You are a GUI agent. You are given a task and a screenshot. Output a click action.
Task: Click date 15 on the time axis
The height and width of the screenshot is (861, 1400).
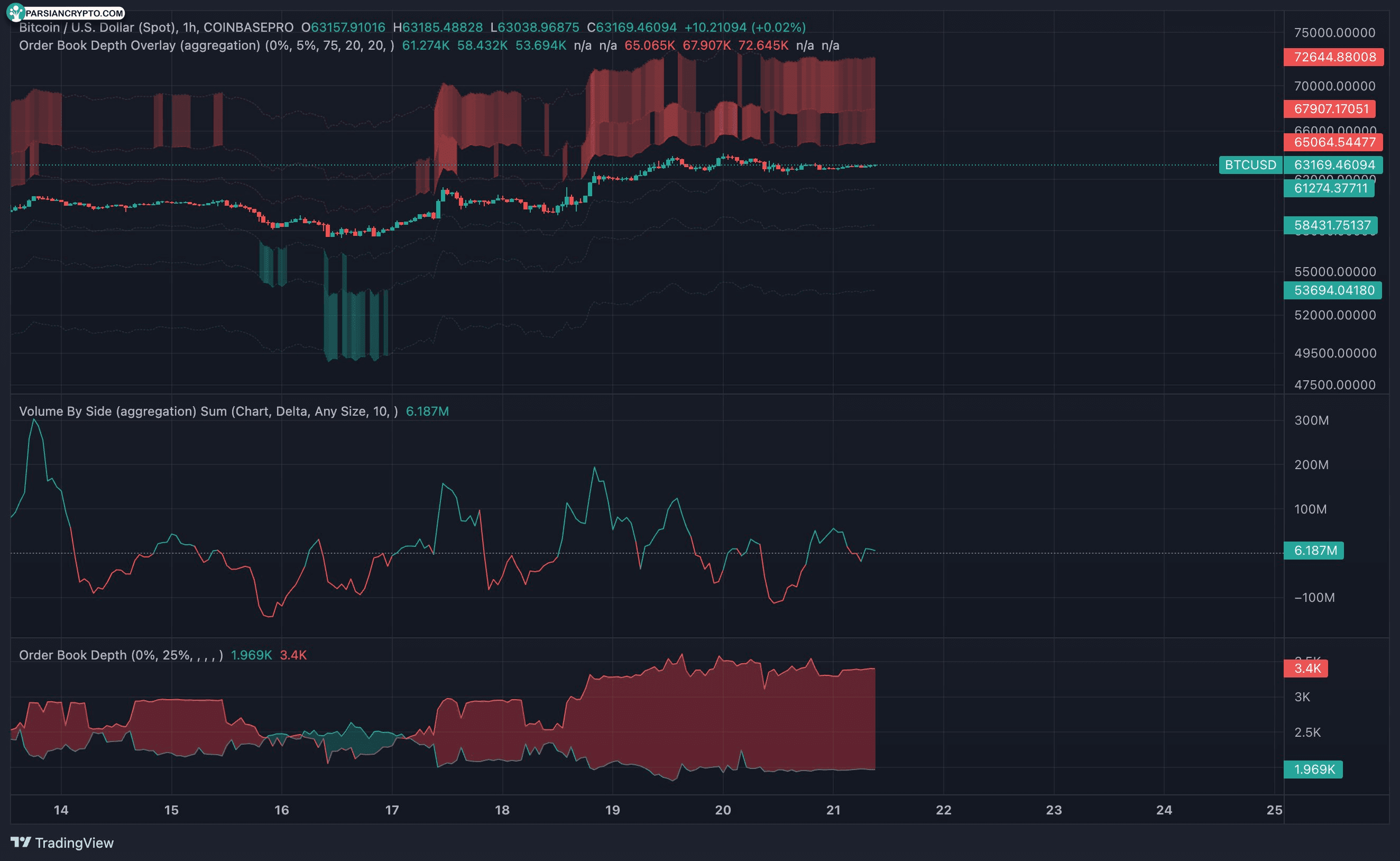click(x=171, y=810)
